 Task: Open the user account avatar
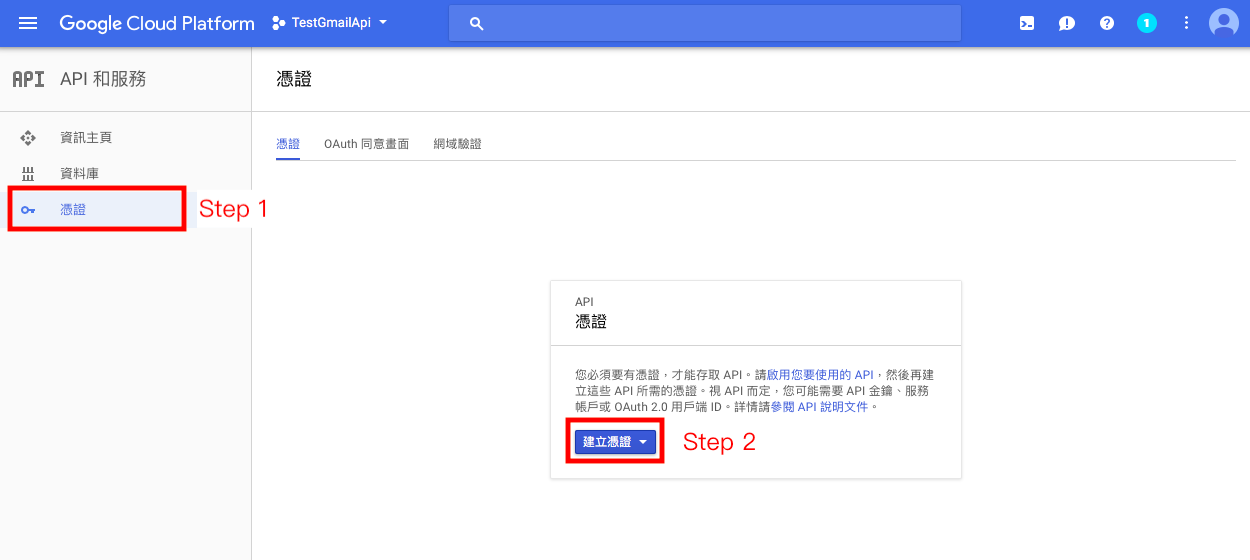1224,23
